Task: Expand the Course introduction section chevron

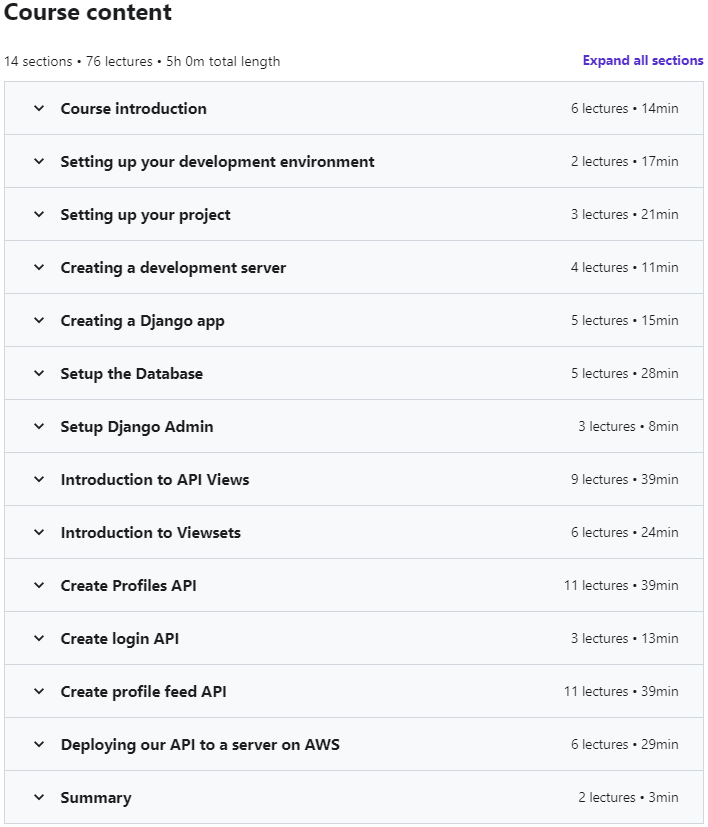Action: tap(39, 109)
